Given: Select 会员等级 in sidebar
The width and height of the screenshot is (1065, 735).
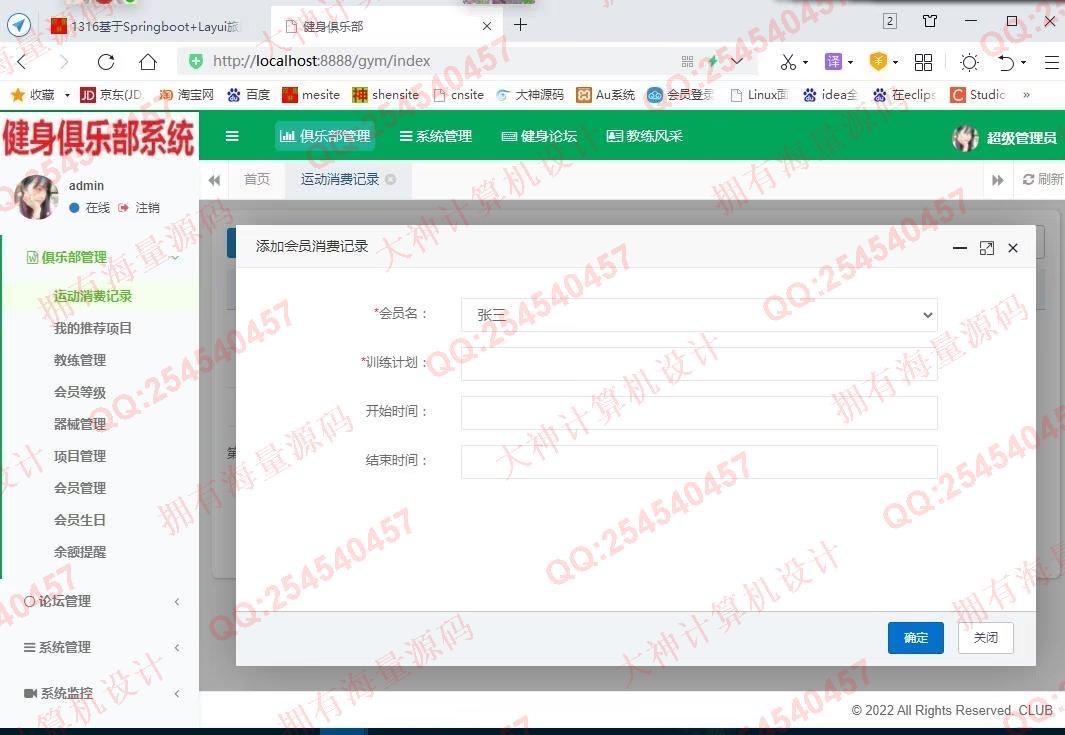Looking at the screenshot, I should 80,392.
